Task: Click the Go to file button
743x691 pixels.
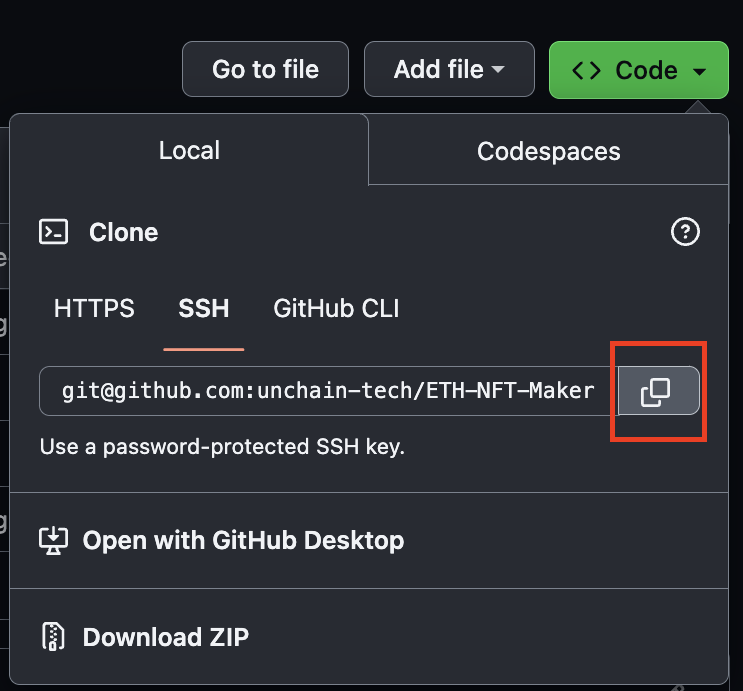Action: tap(265, 69)
